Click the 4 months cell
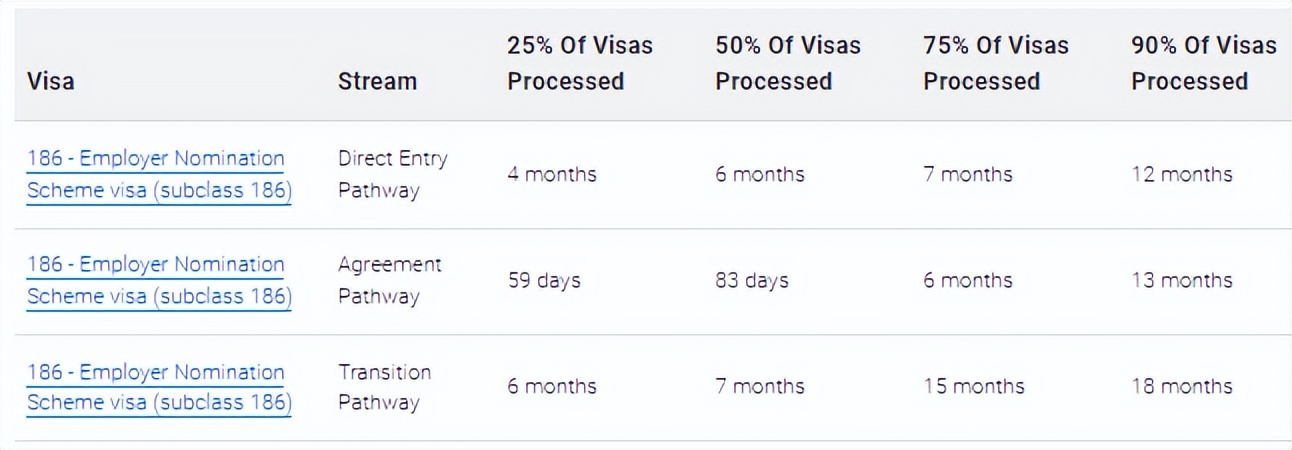1292x450 pixels. tap(552, 175)
